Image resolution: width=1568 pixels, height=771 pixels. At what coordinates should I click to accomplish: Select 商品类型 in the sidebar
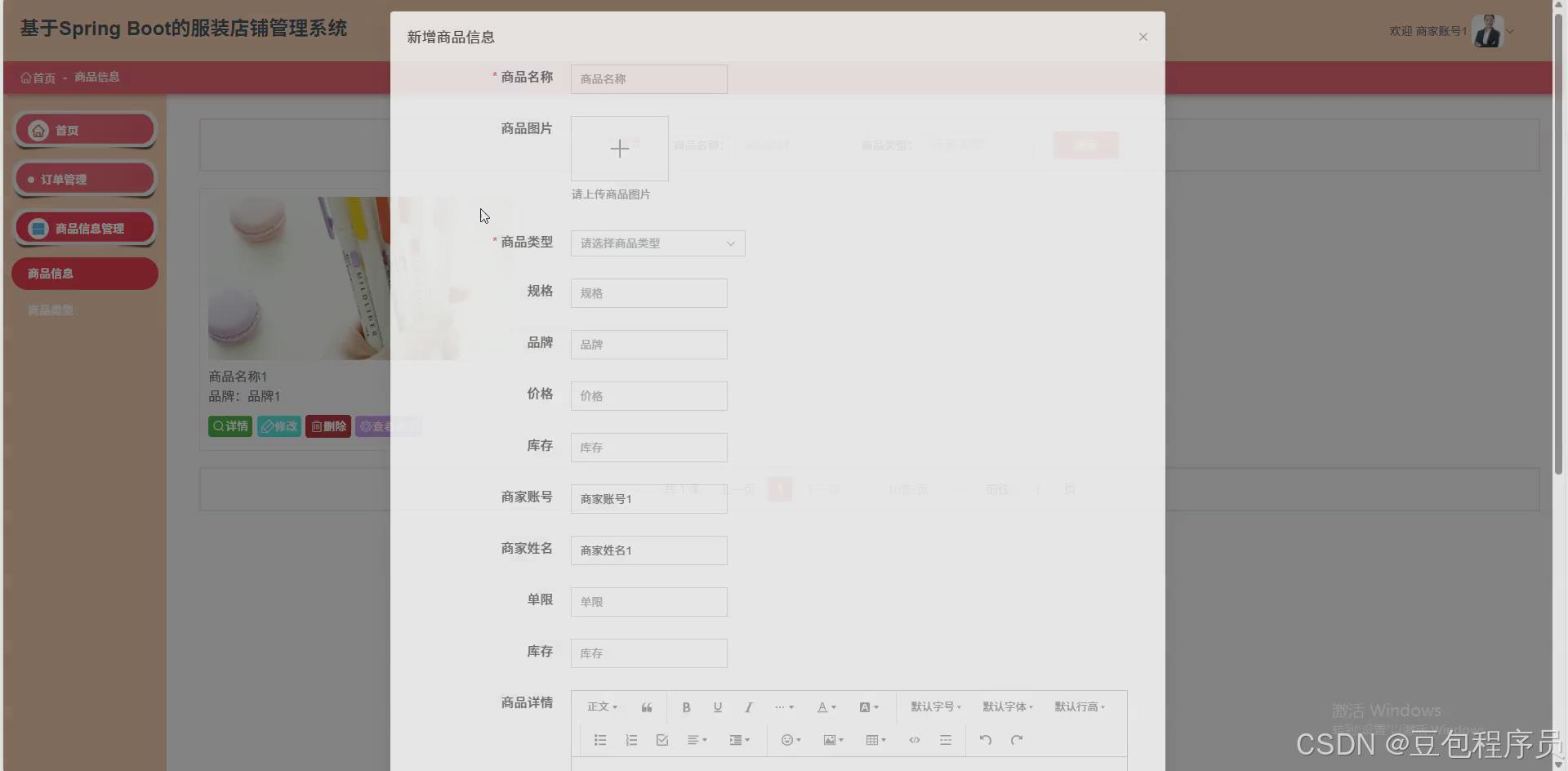pos(50,310)
